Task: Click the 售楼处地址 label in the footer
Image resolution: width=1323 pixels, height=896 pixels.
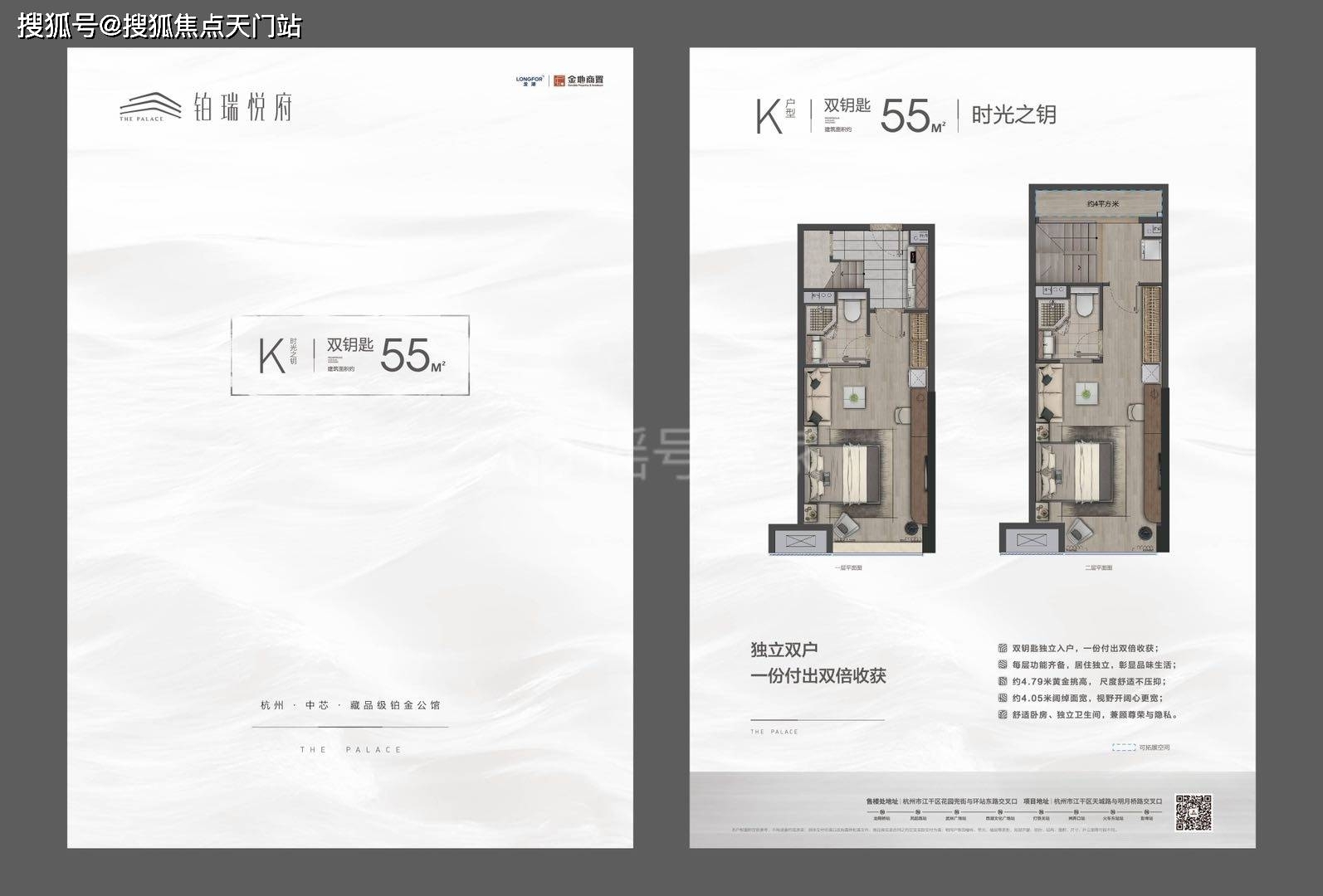Action: (881, 801)
